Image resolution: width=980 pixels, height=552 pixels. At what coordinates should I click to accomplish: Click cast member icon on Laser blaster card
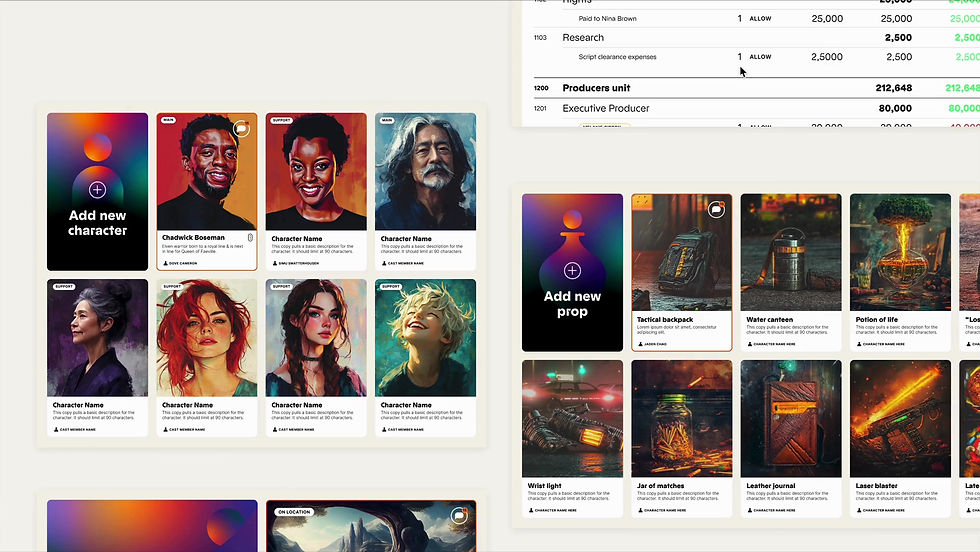pyautogui.click(x=859, y=510)
